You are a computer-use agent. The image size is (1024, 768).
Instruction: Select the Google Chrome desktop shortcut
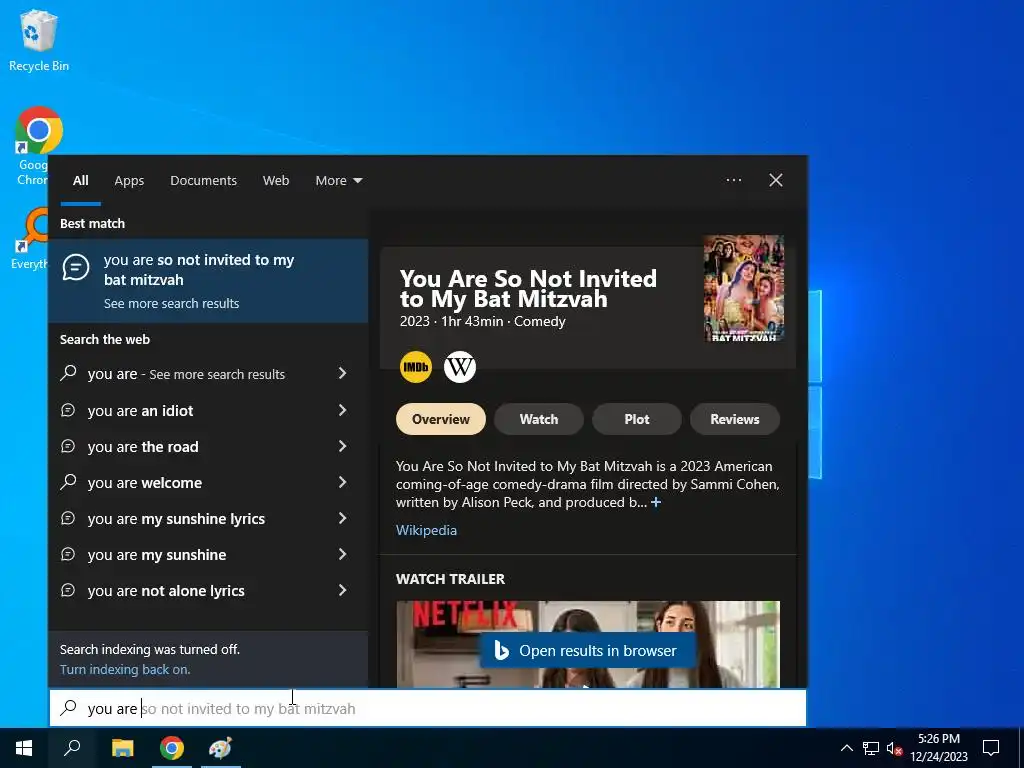click(x=31, y=146)
